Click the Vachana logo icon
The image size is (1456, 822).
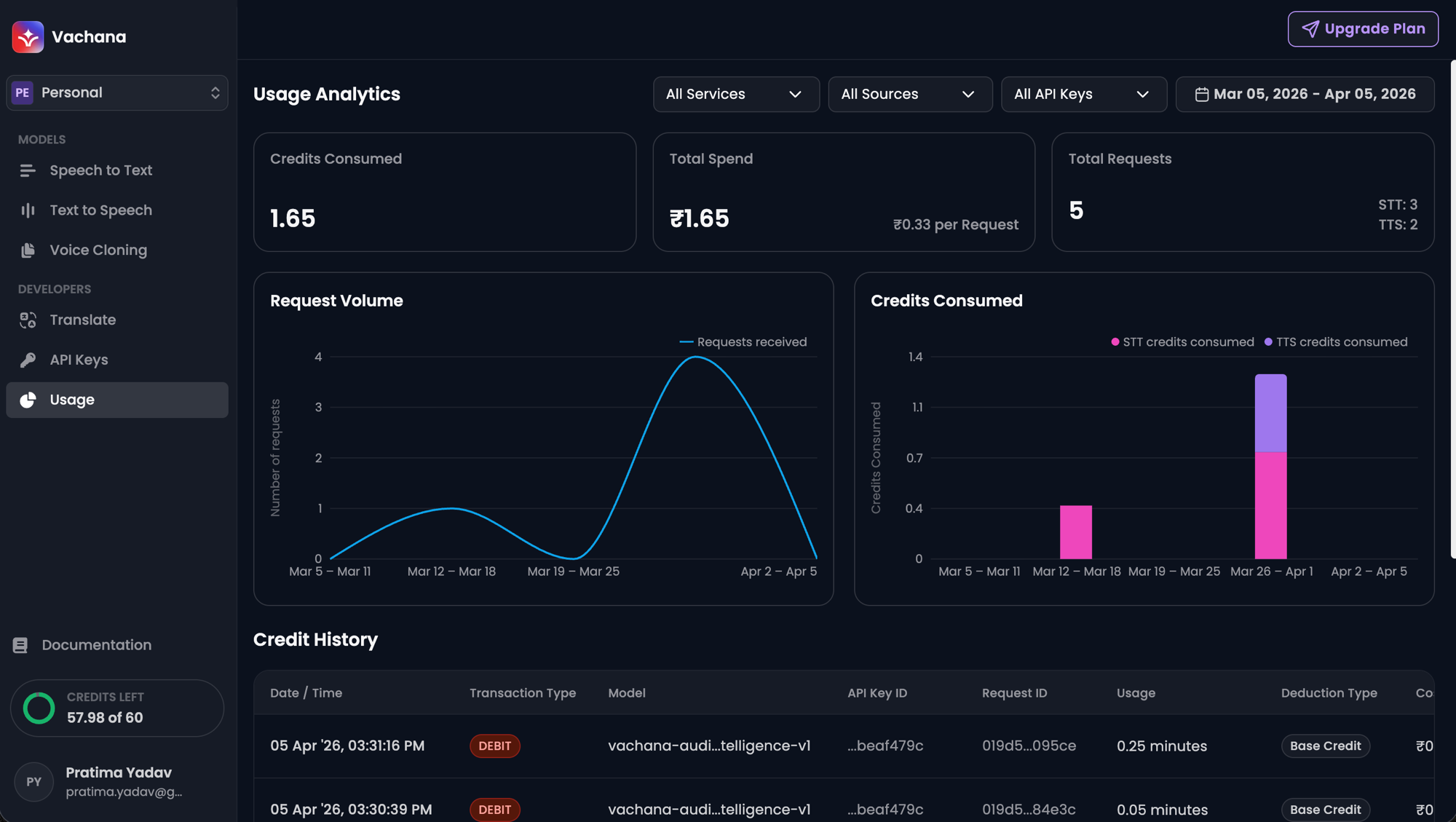click(27, 36)
